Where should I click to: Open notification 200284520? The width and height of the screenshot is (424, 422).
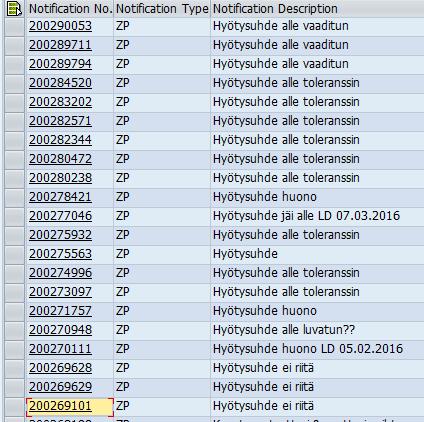point(60,83)
